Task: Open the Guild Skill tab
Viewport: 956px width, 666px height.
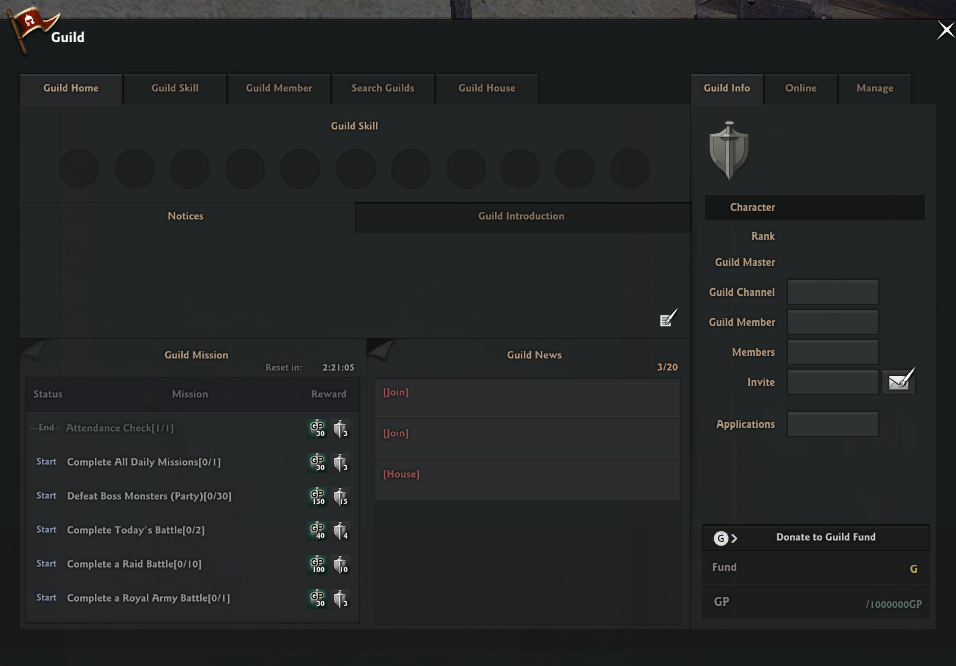Action: [x=175, y=88]
